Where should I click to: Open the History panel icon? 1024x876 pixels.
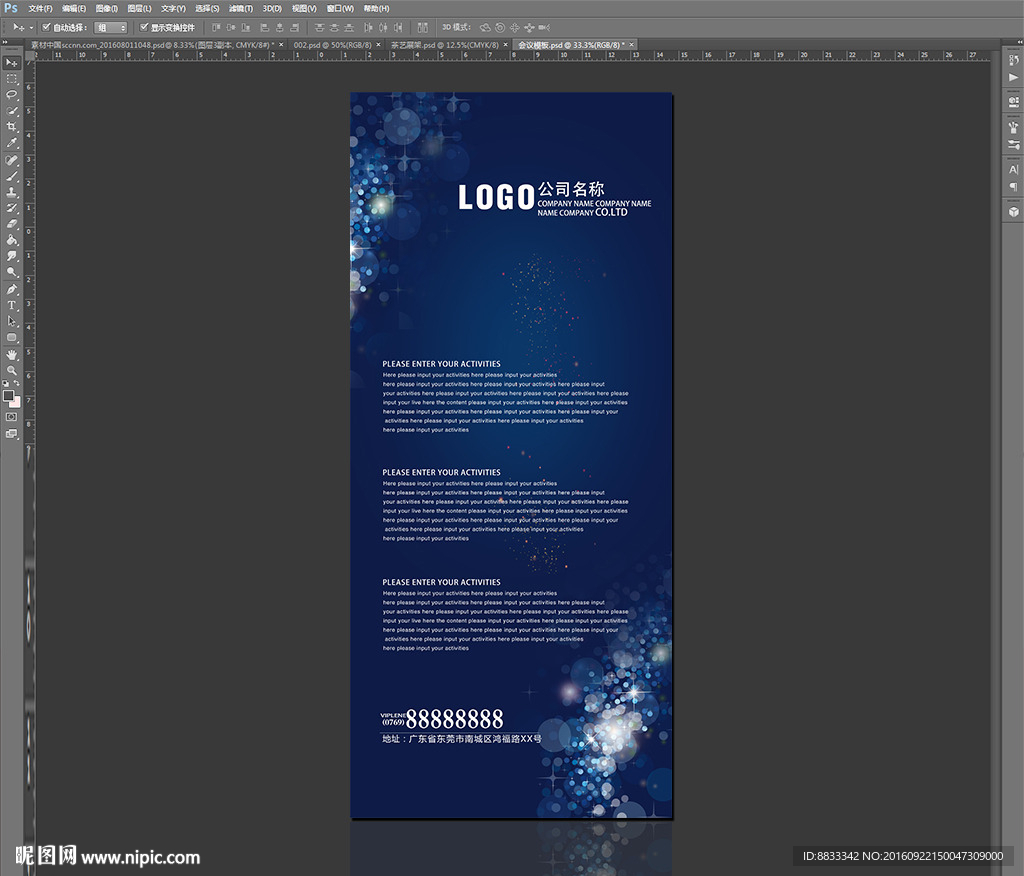tap(1013, 61)
